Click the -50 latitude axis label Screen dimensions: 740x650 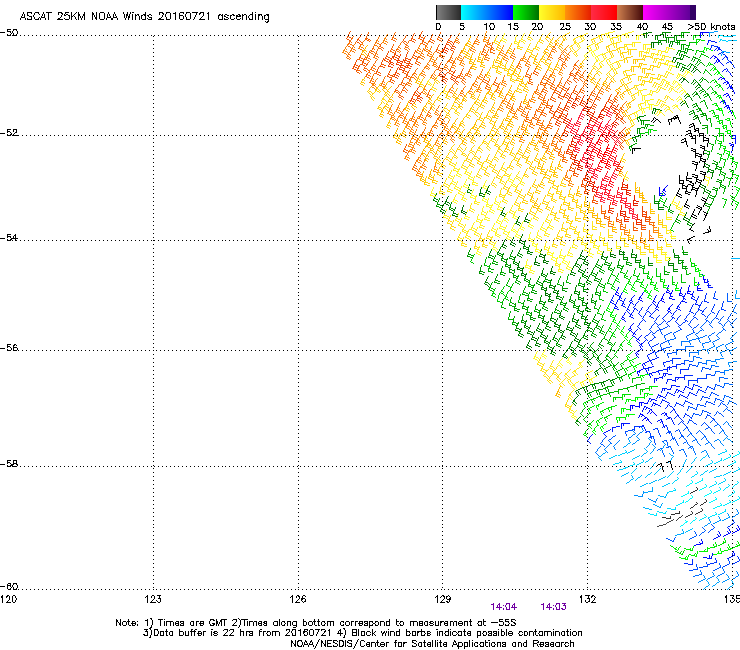(9, 33)
